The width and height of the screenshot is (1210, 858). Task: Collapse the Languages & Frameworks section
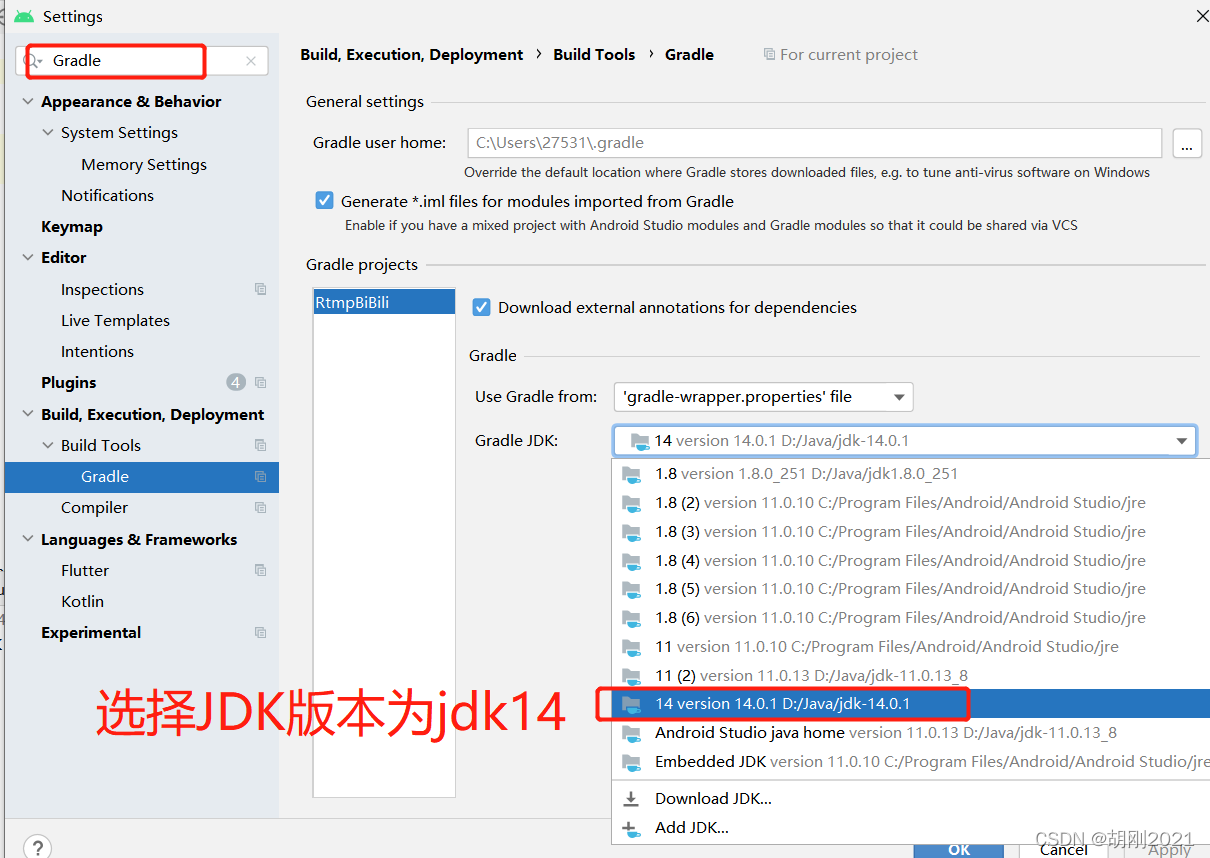(28, 539)
